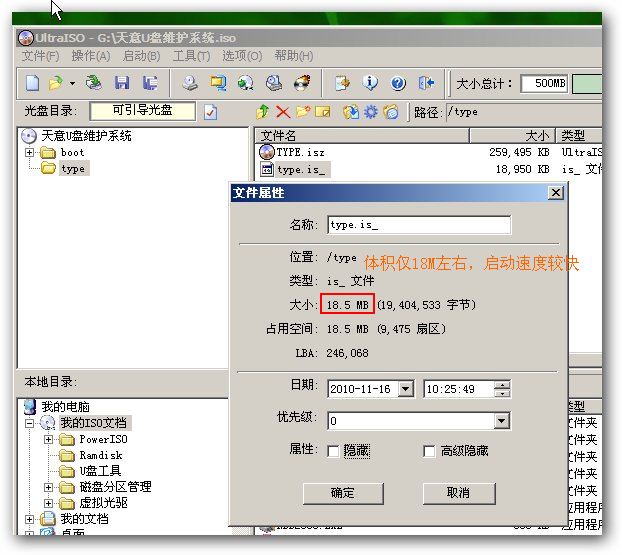This screenshot has height=555, width=622.
Task: Select the type.is_ file in list
Action: tap(301, 170)
